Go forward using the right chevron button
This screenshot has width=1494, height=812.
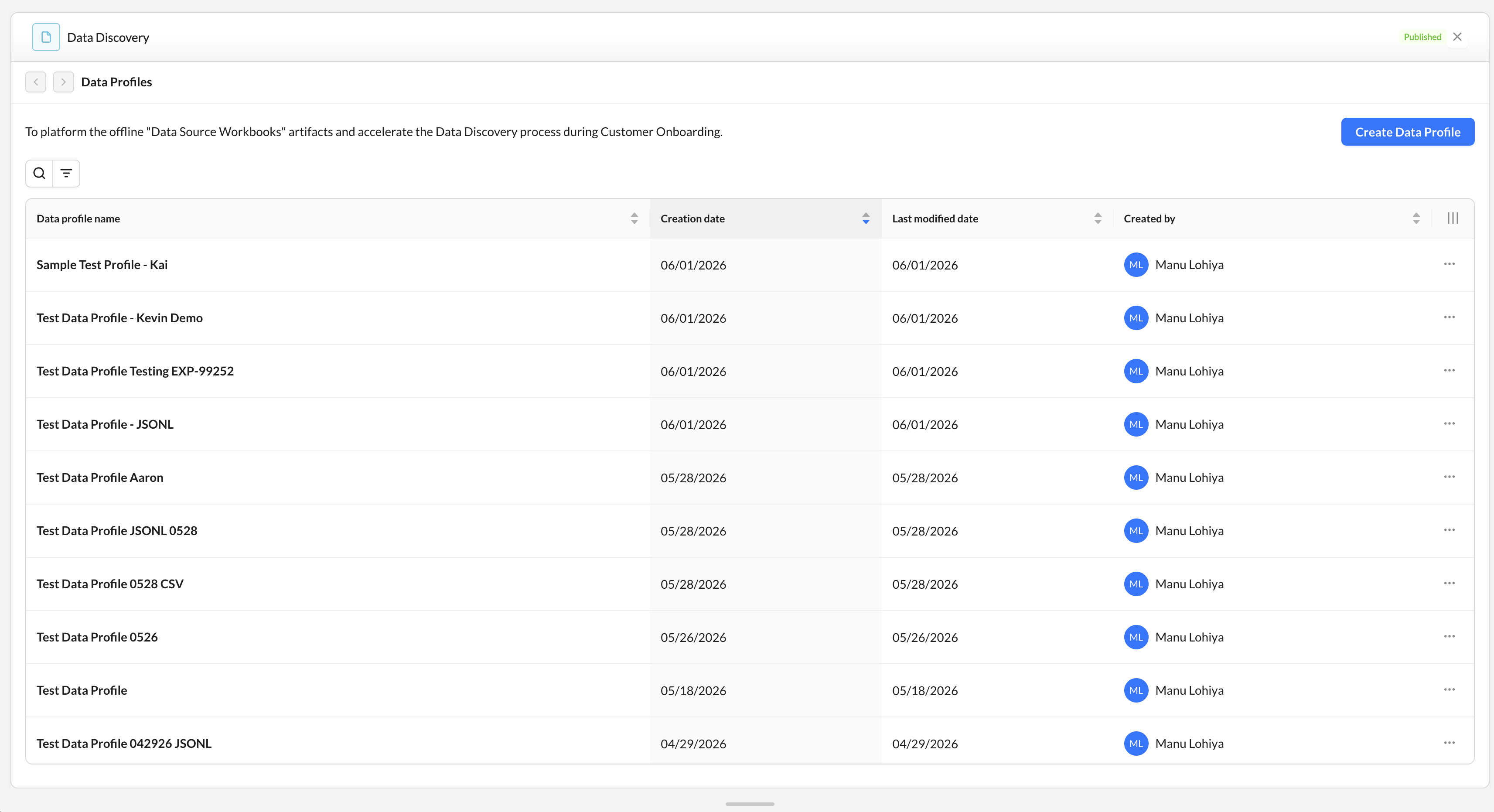pyautogui.click(x=63, y=82)
